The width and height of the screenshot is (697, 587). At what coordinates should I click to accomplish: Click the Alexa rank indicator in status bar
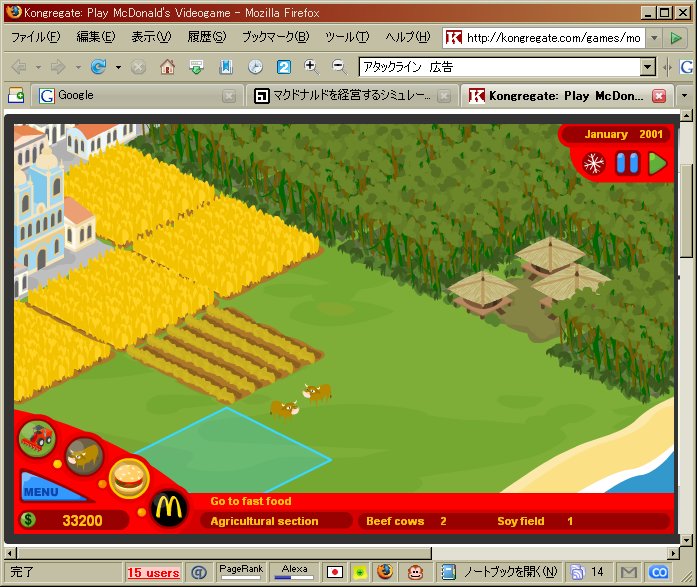click(x=294, y=571)
